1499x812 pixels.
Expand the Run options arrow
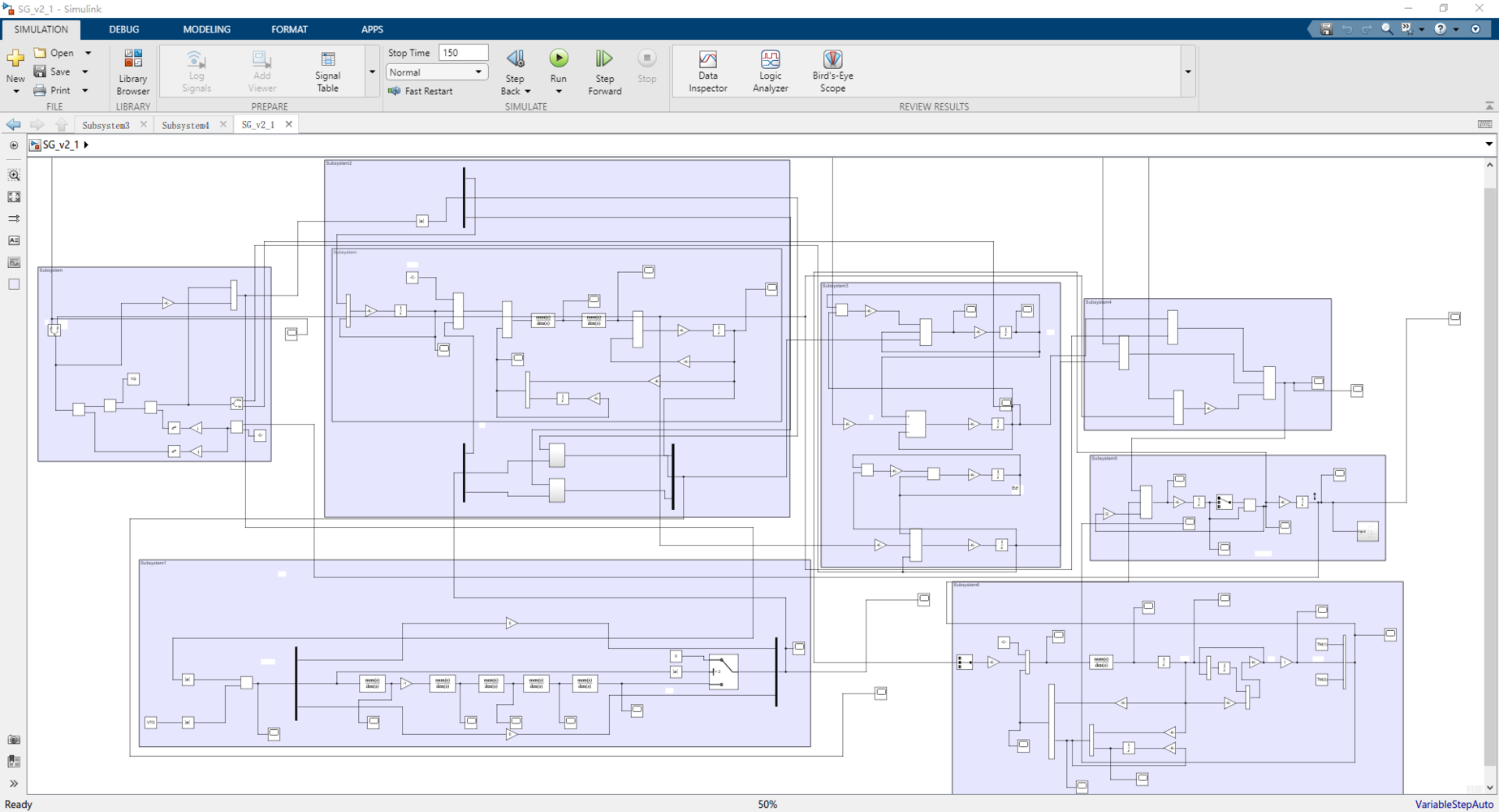(559, 91)
